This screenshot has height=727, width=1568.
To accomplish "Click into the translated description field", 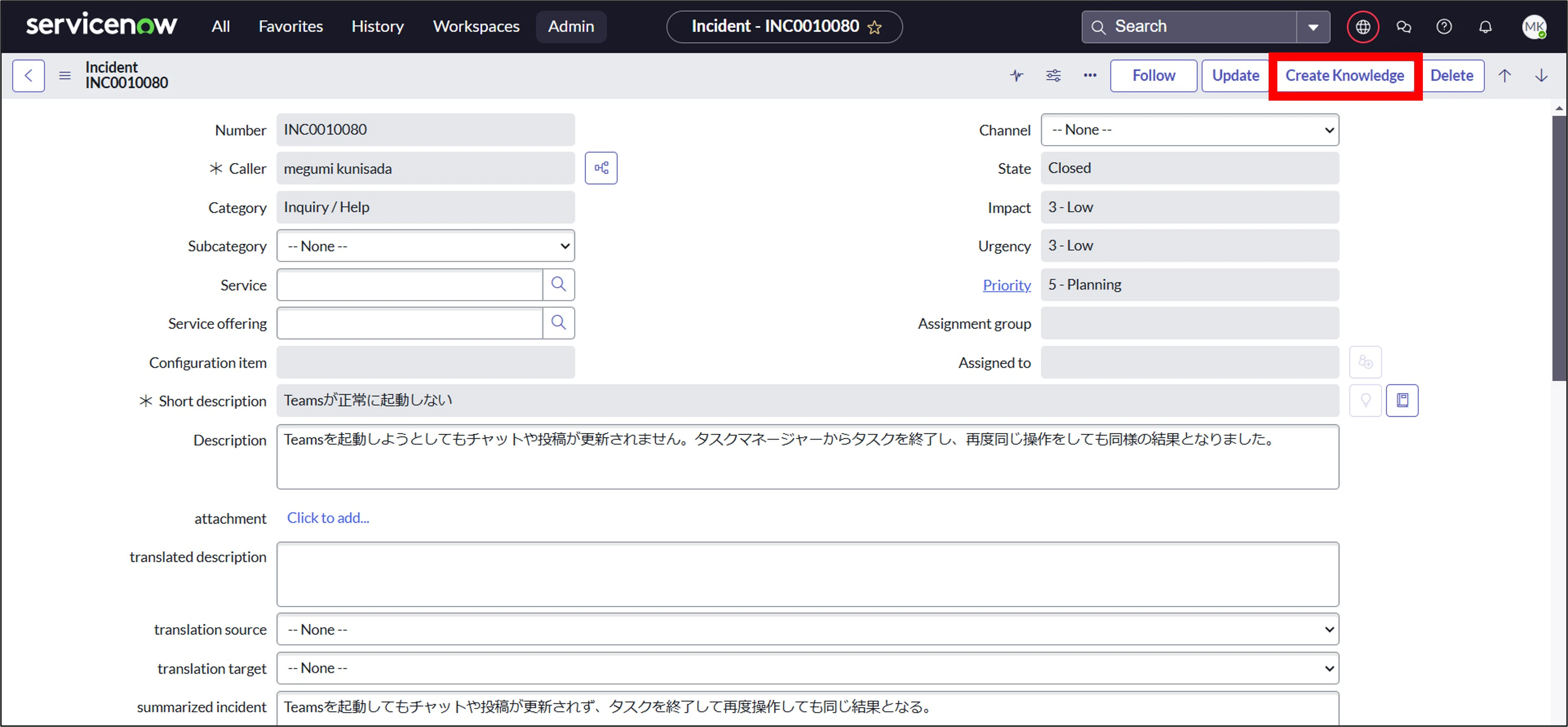I will (807, 574).
